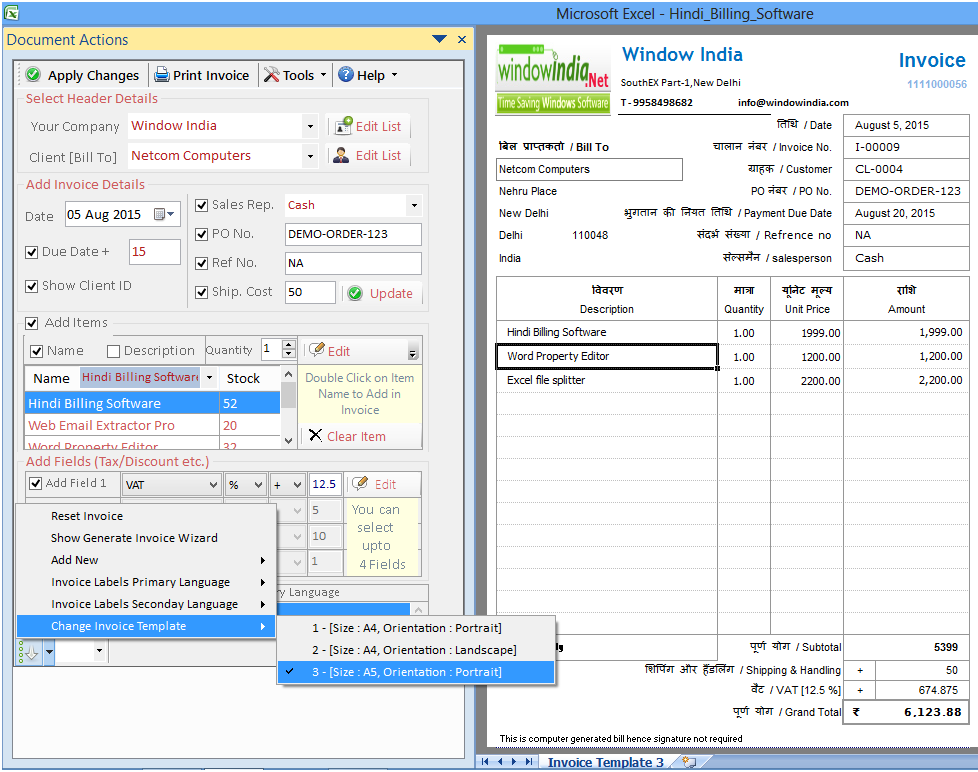Open Your Company dropdown
This screenshot has height=772, width=978.
pos(310,127)
